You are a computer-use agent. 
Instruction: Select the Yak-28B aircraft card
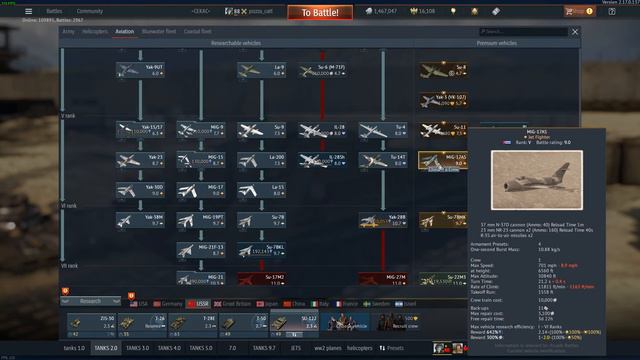[x=383, y=220]
